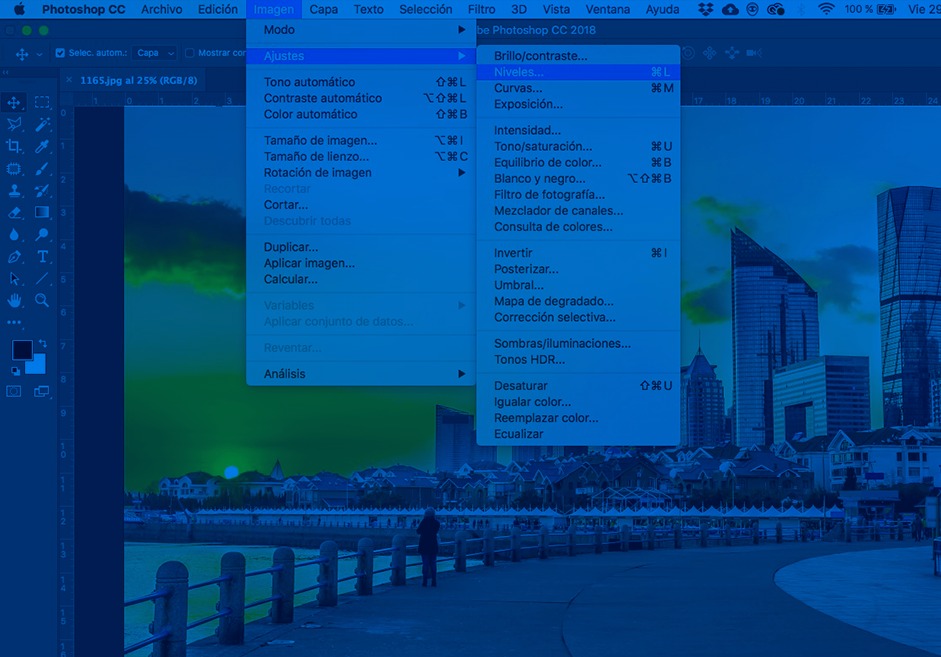Open the Capa menu in the menu bar
Viewport: 941px width, 657px height.
pos(323,9)
